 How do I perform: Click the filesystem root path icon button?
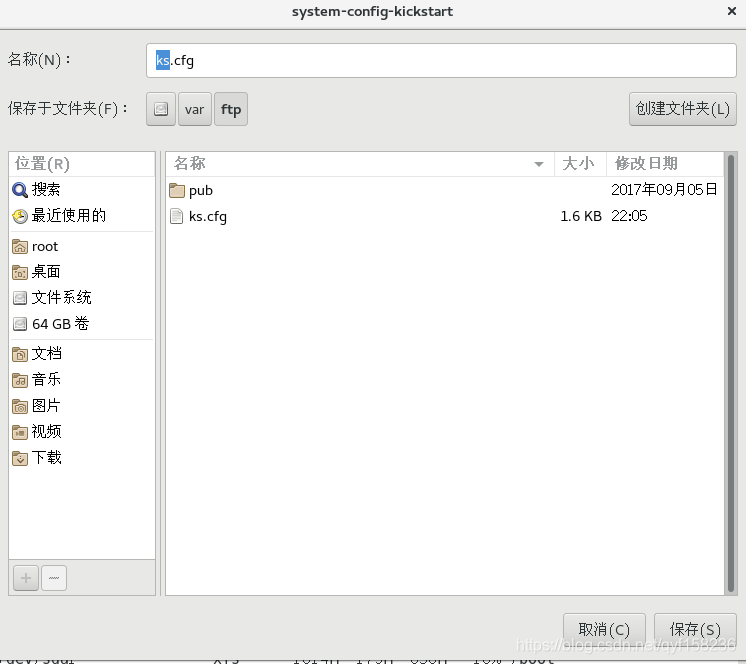(161, 109)
